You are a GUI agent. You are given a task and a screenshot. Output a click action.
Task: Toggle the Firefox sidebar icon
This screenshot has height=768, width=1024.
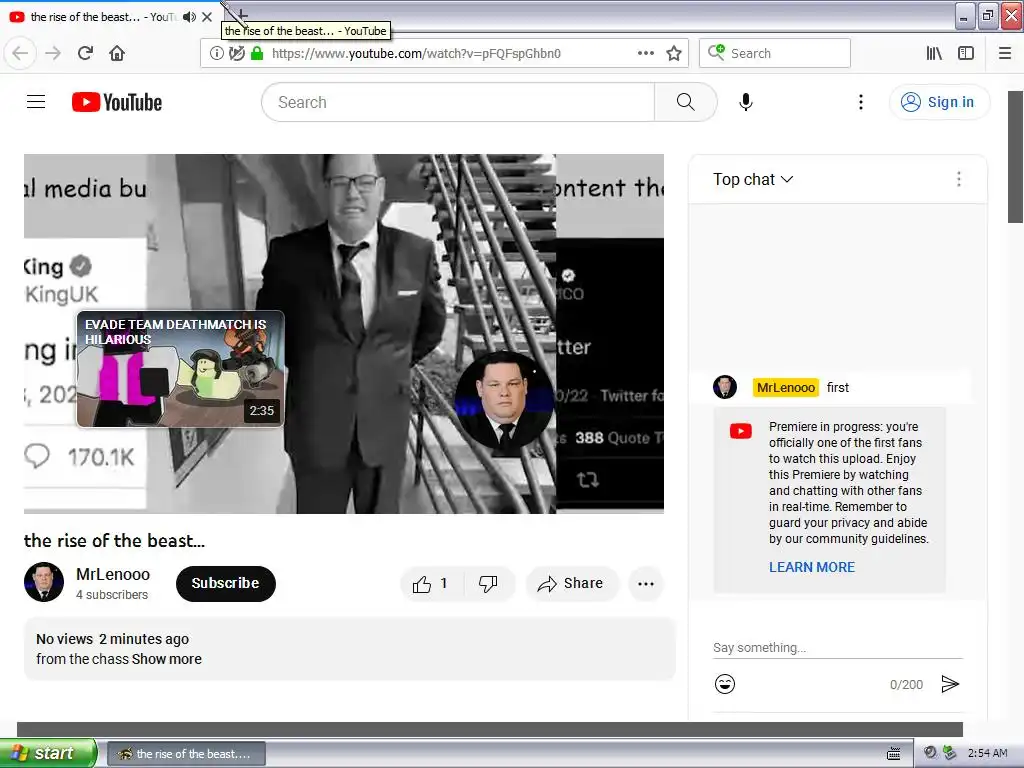click(x=966, y=53)
